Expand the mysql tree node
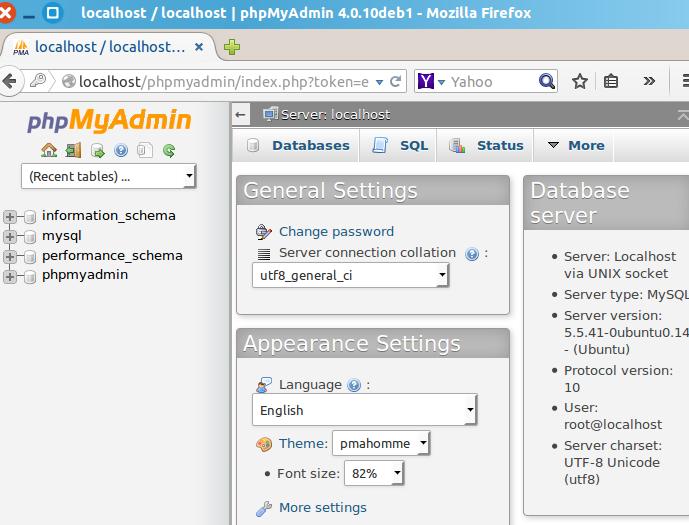 pos(10,237)
